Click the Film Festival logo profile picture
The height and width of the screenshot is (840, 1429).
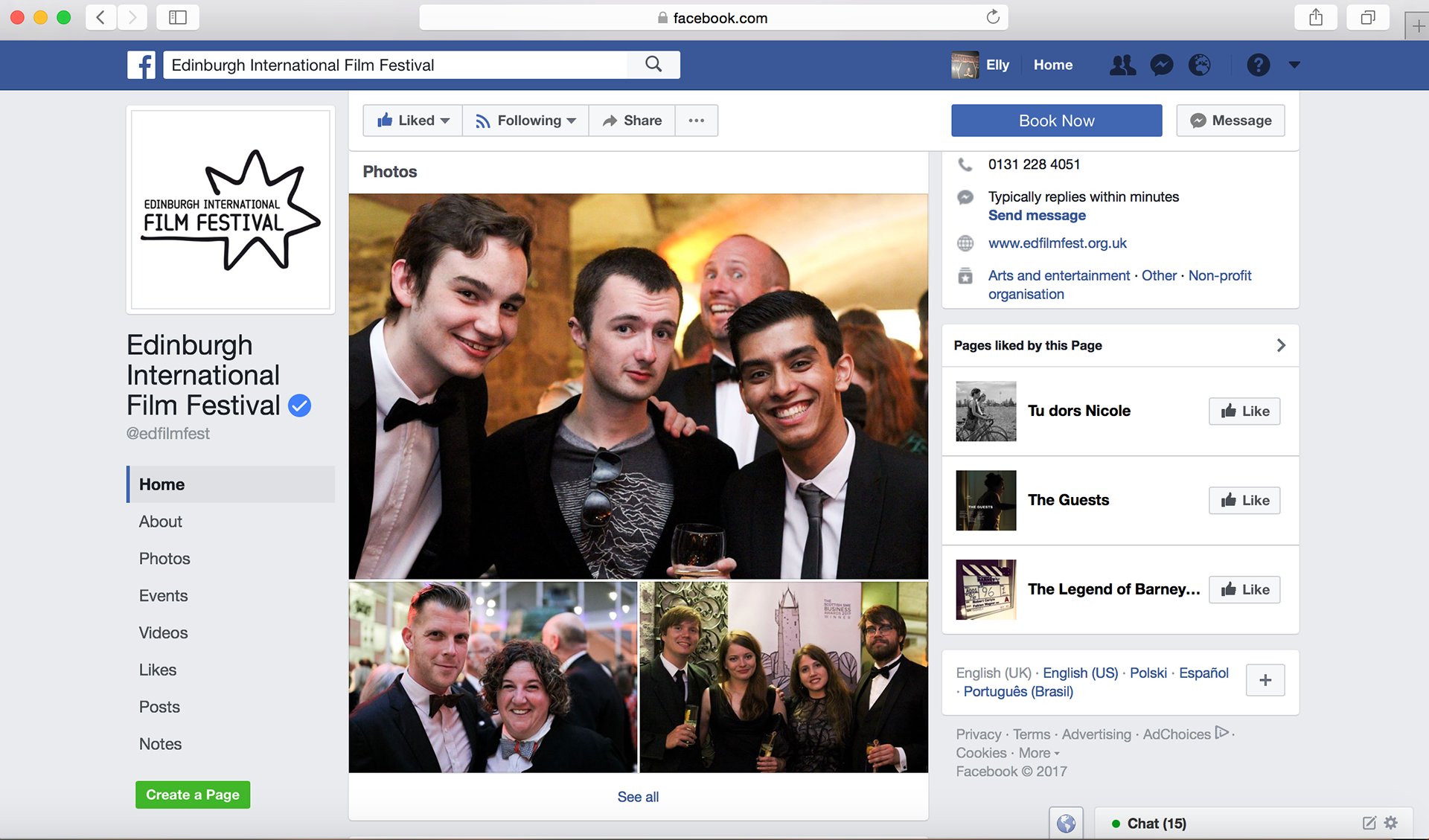tap(231, 210)
